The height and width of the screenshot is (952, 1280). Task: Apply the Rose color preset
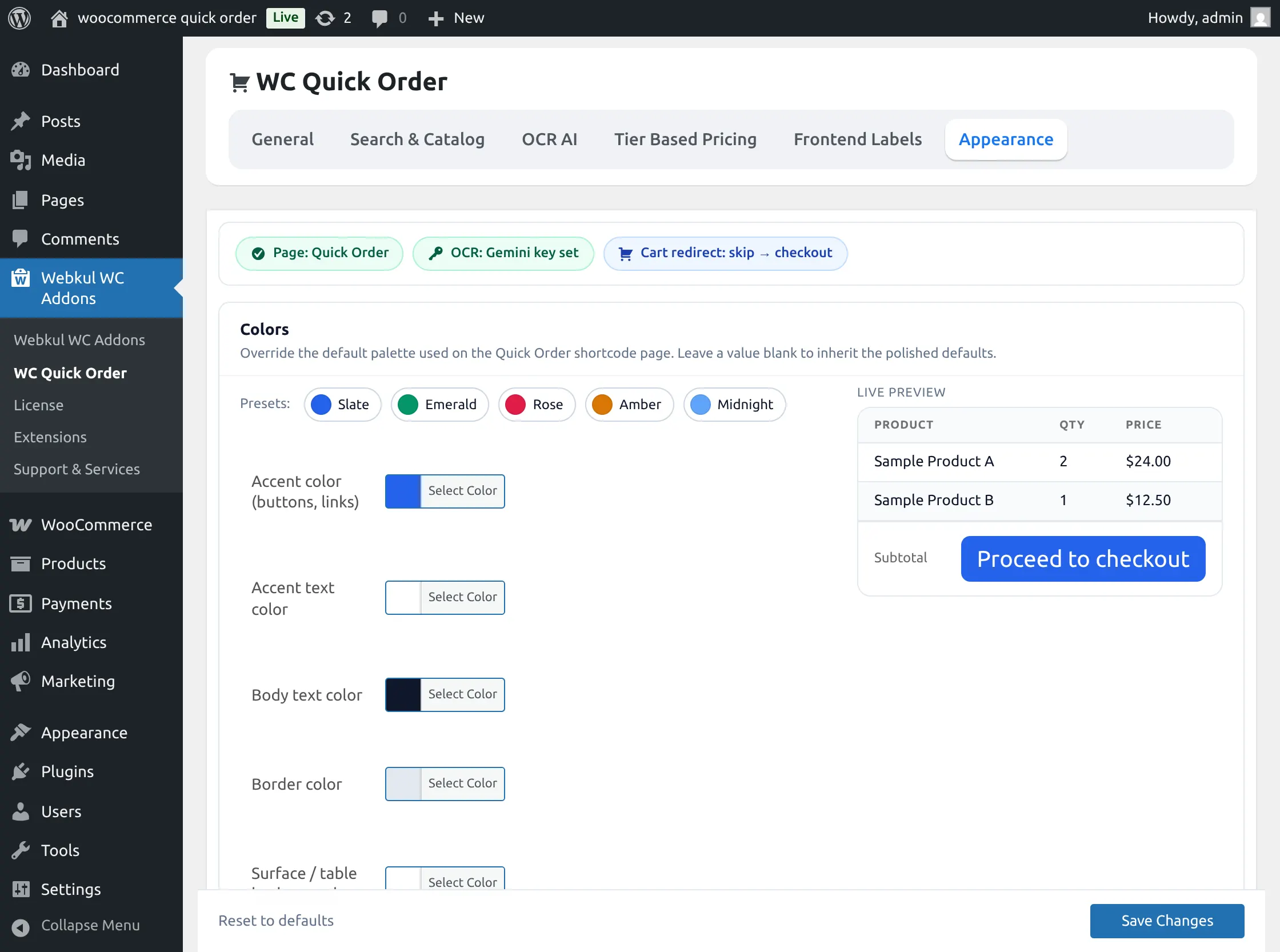[537, 404]
